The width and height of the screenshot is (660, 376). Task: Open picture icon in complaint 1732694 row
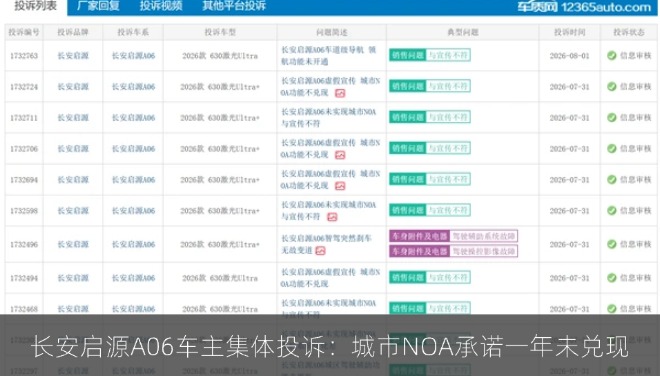click(x=340, y=186)
